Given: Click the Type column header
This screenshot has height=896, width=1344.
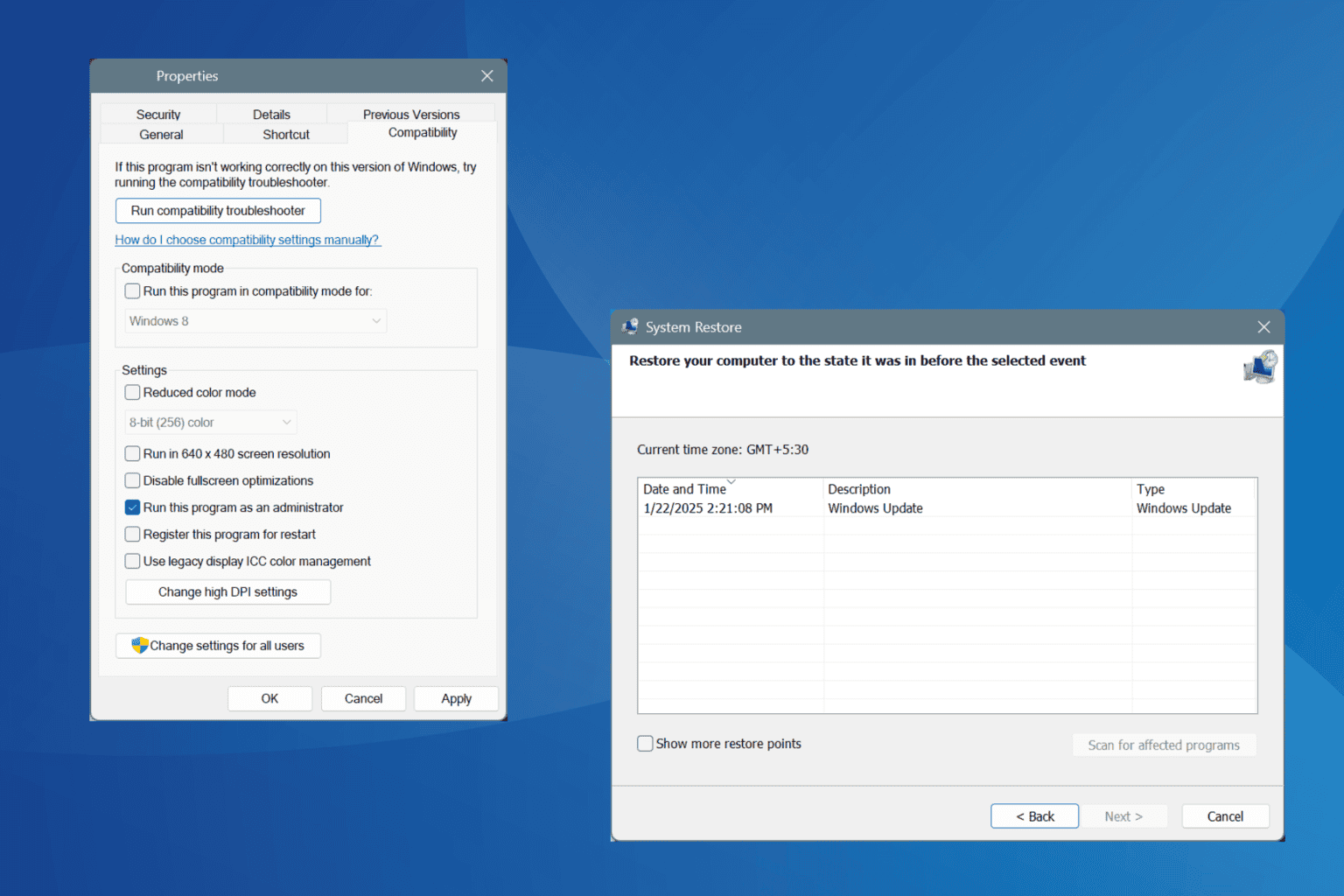Looking at the screenshot, I should click(x=1194, y=489).
